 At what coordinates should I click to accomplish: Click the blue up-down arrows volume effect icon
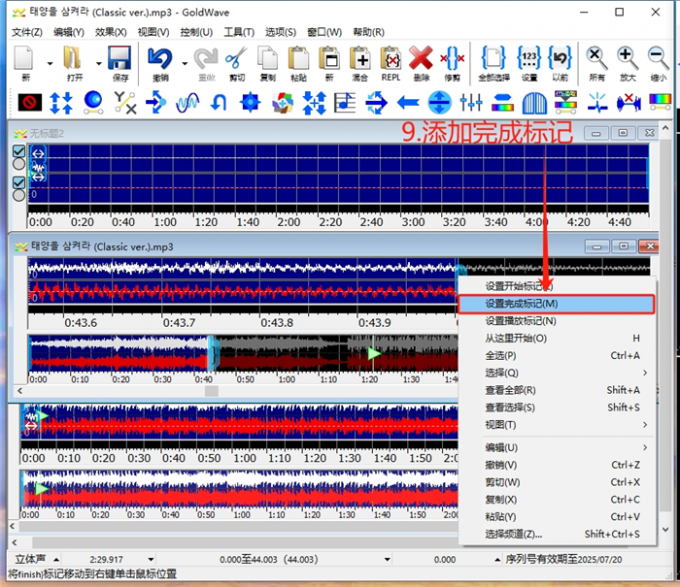click(x=61, y=103)
